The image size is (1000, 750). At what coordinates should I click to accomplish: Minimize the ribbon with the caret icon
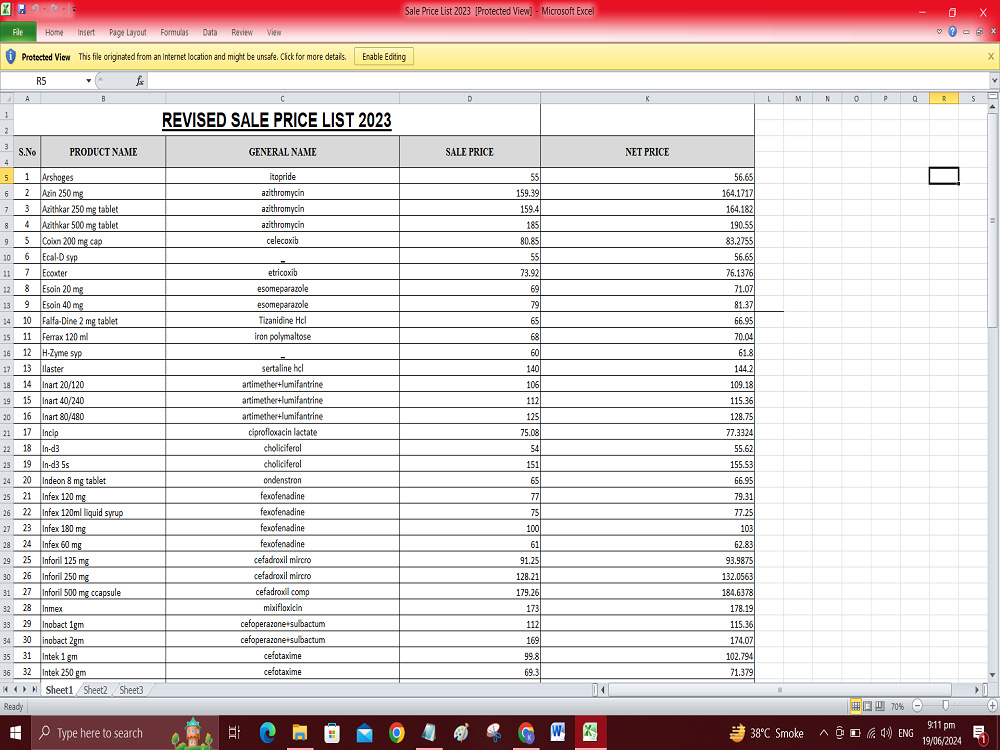pos(939,32)
